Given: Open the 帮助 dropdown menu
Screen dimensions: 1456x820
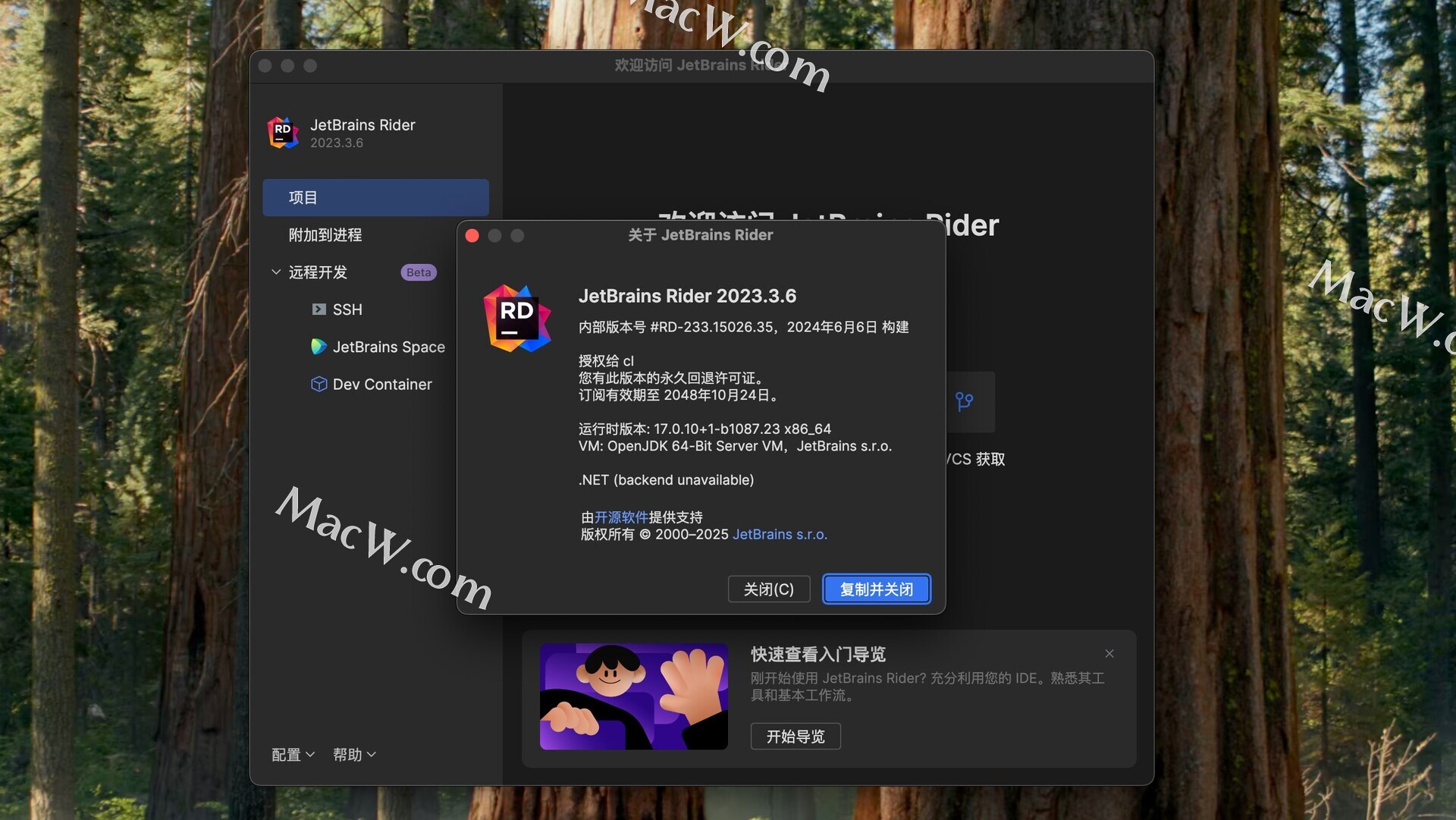Looking at the screenshot, I should click(354, 755).
